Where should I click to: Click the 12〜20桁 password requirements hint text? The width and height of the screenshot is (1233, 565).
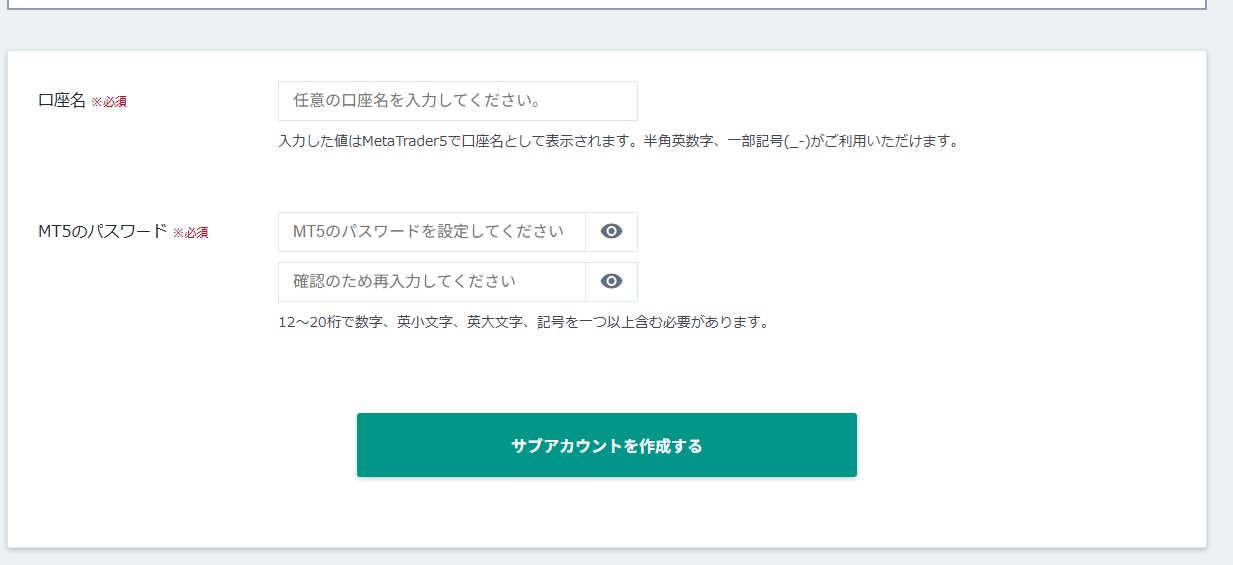[x=523, y=323]
